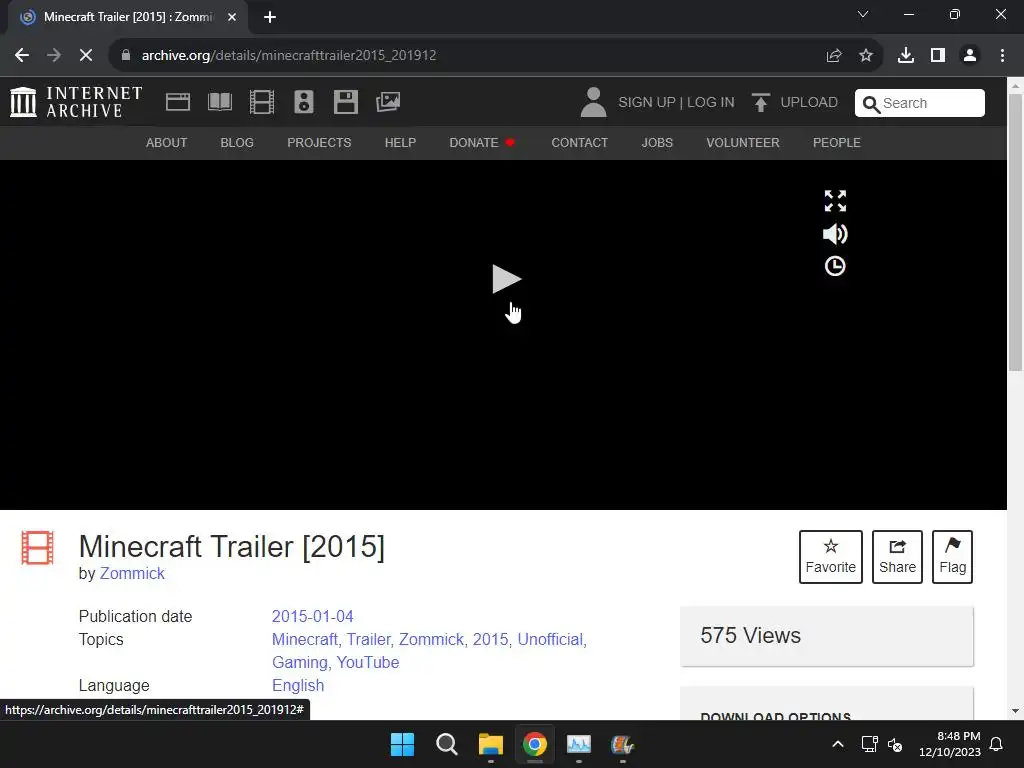Screen dimensions: 1024x768
Task: Toggle the video player volume
Action: (835, 234)
